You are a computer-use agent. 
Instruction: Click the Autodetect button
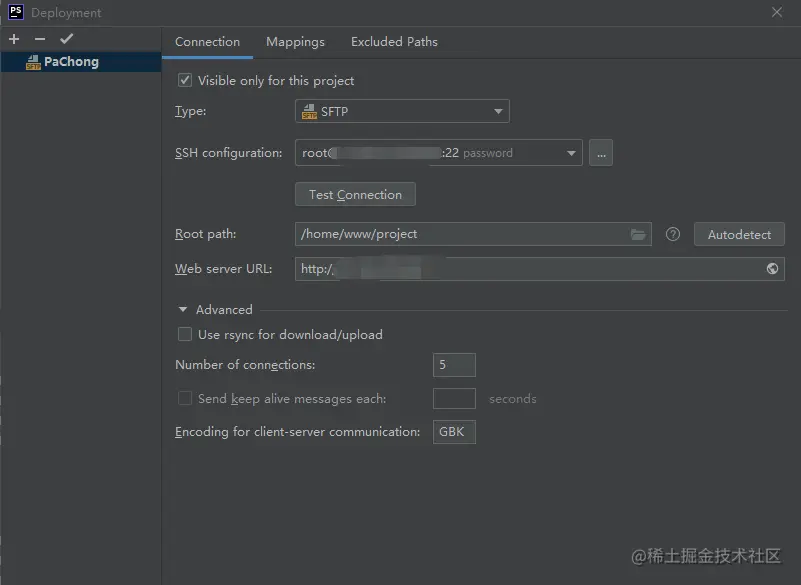pyautogui.click(x=739, y=235)
